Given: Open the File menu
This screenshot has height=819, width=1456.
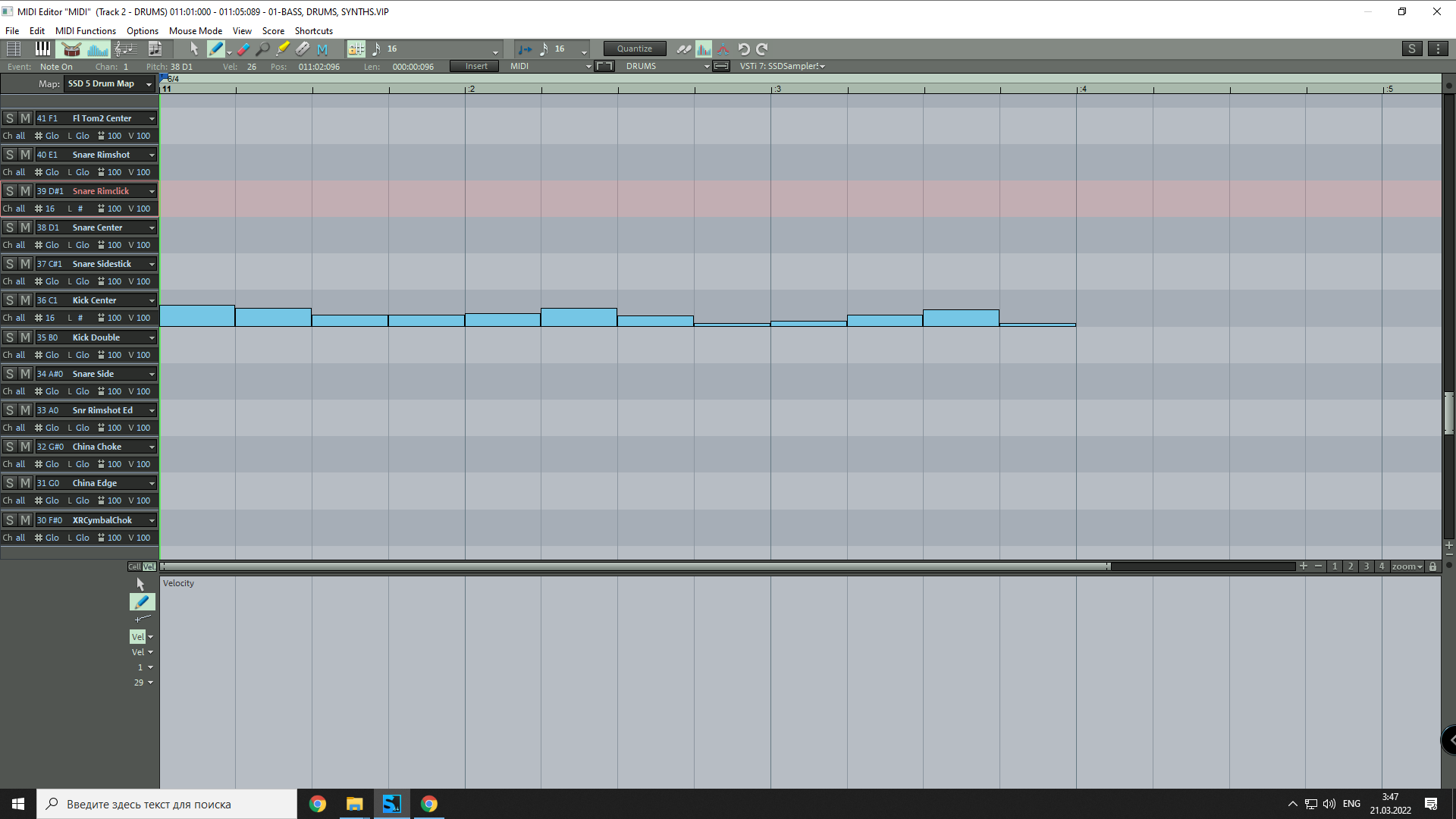Looking at the screenshot, I should (12, 31).
